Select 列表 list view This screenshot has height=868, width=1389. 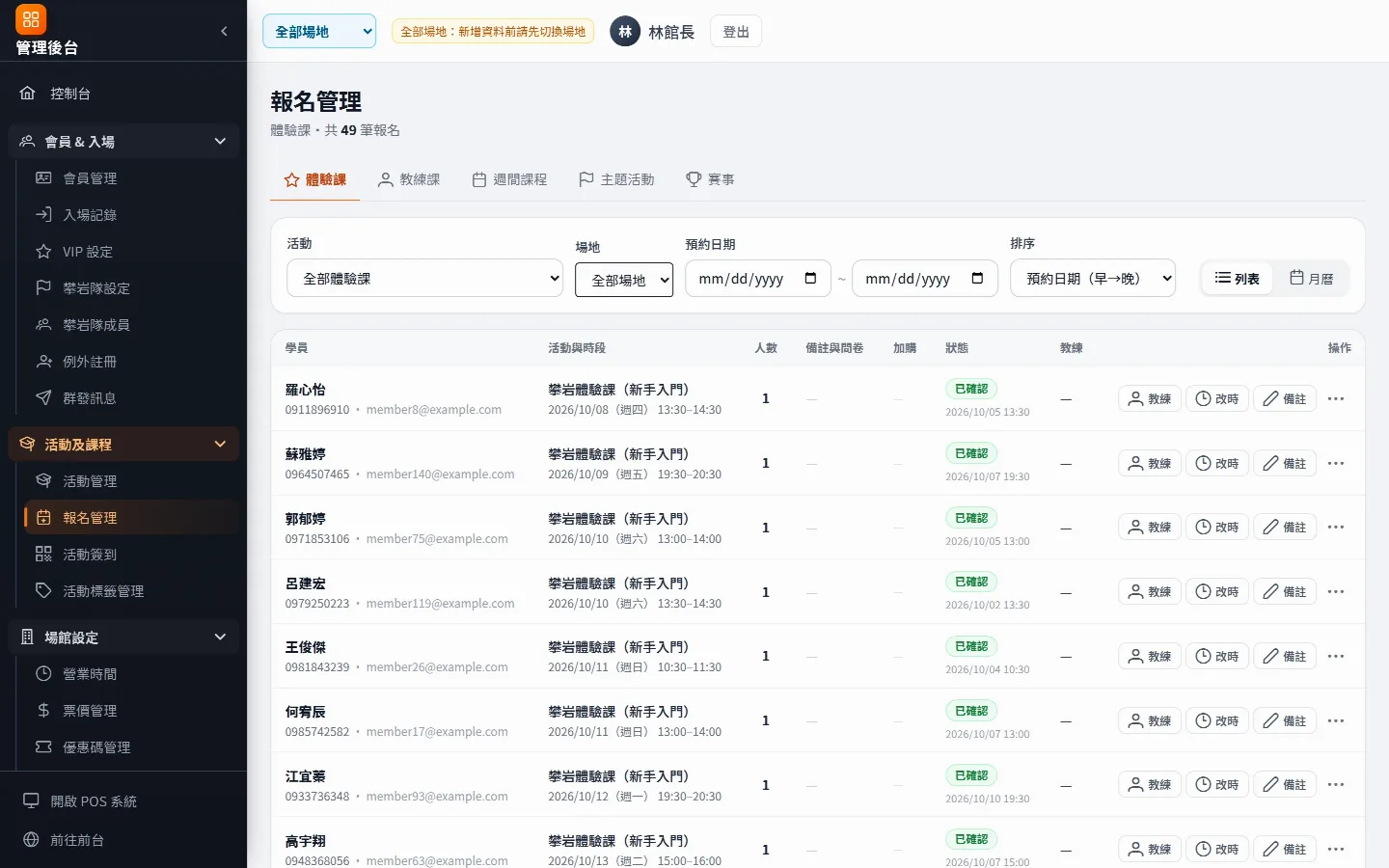1238,279
